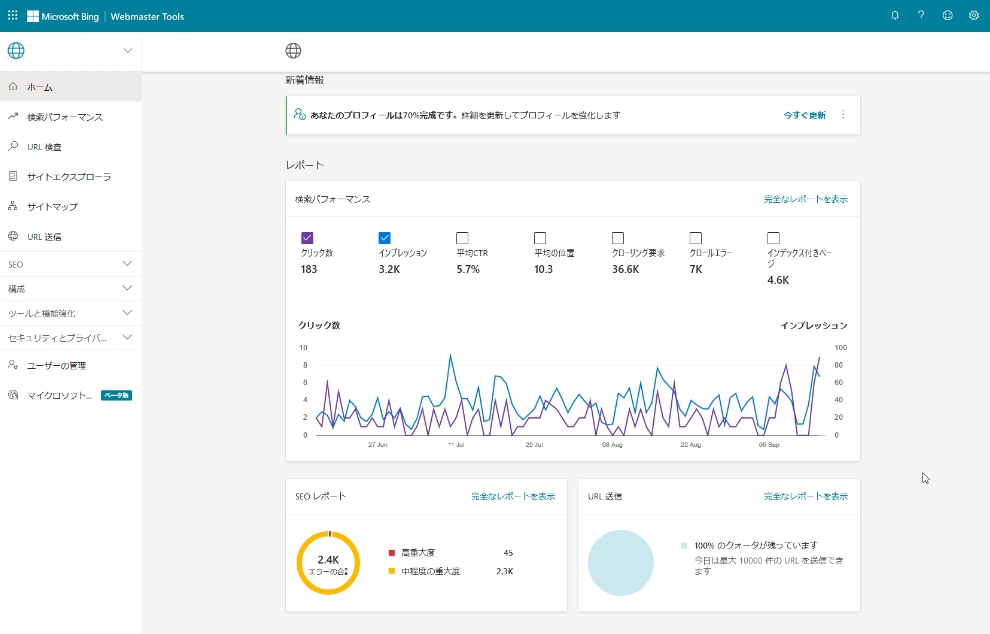Viewport: 990px width, 634px height.
Task: Open the three-dot menu on profile notice
Action: (x=843, y=114)
